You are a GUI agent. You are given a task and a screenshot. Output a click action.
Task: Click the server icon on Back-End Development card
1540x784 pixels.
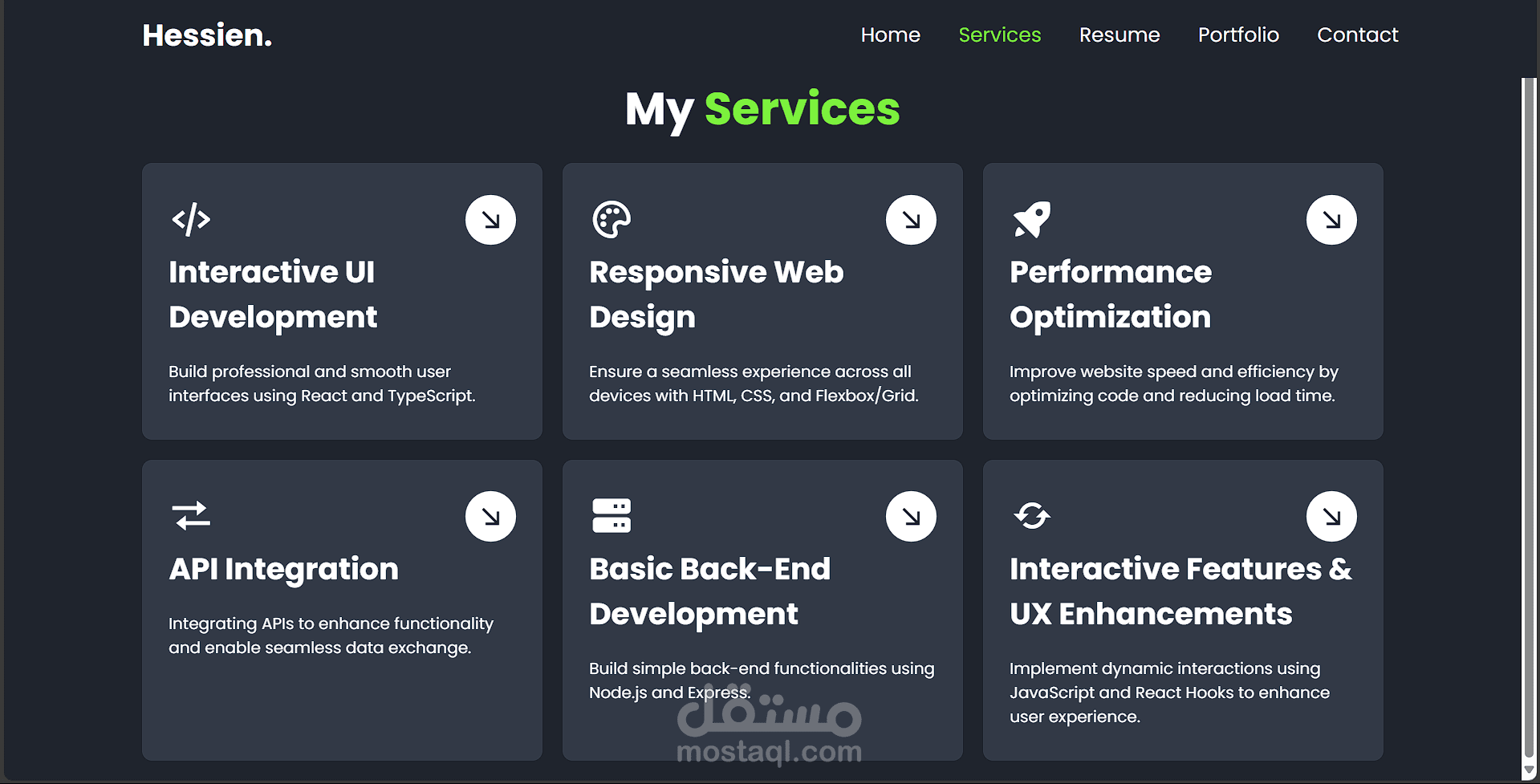pyautogui.click(x=612, y=515)
